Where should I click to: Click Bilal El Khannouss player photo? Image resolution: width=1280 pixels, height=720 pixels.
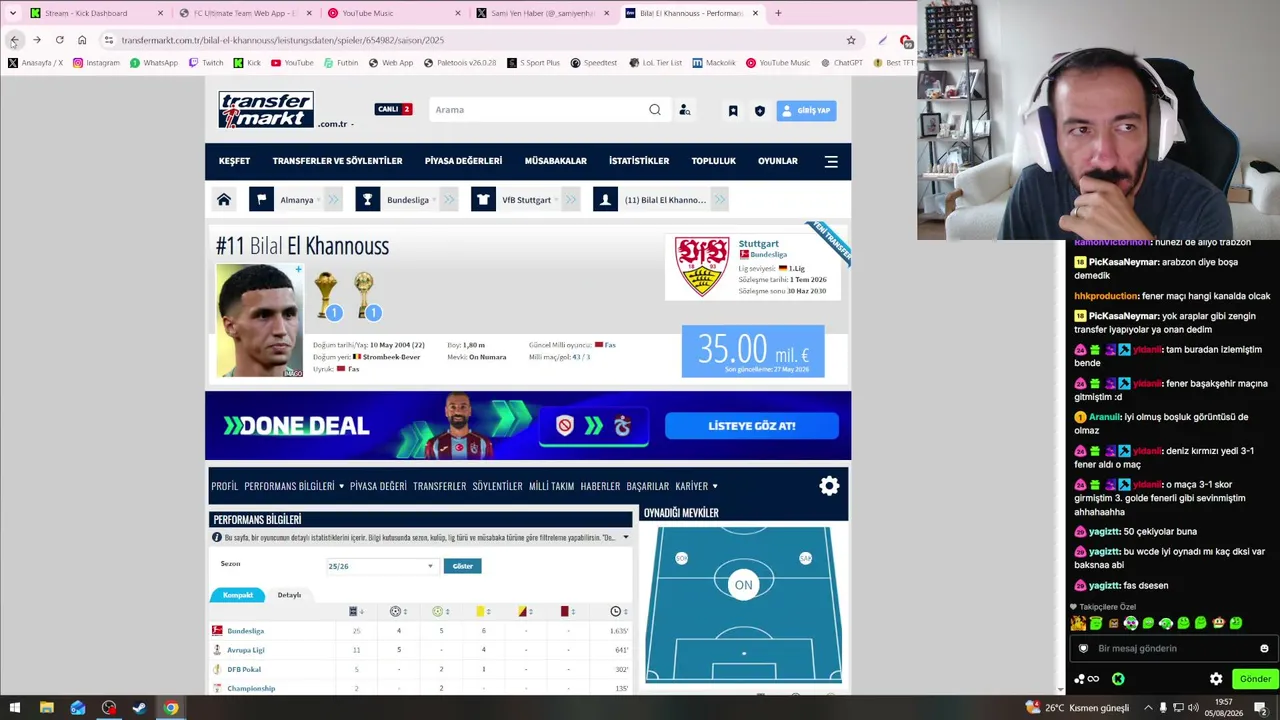(259, 320)
